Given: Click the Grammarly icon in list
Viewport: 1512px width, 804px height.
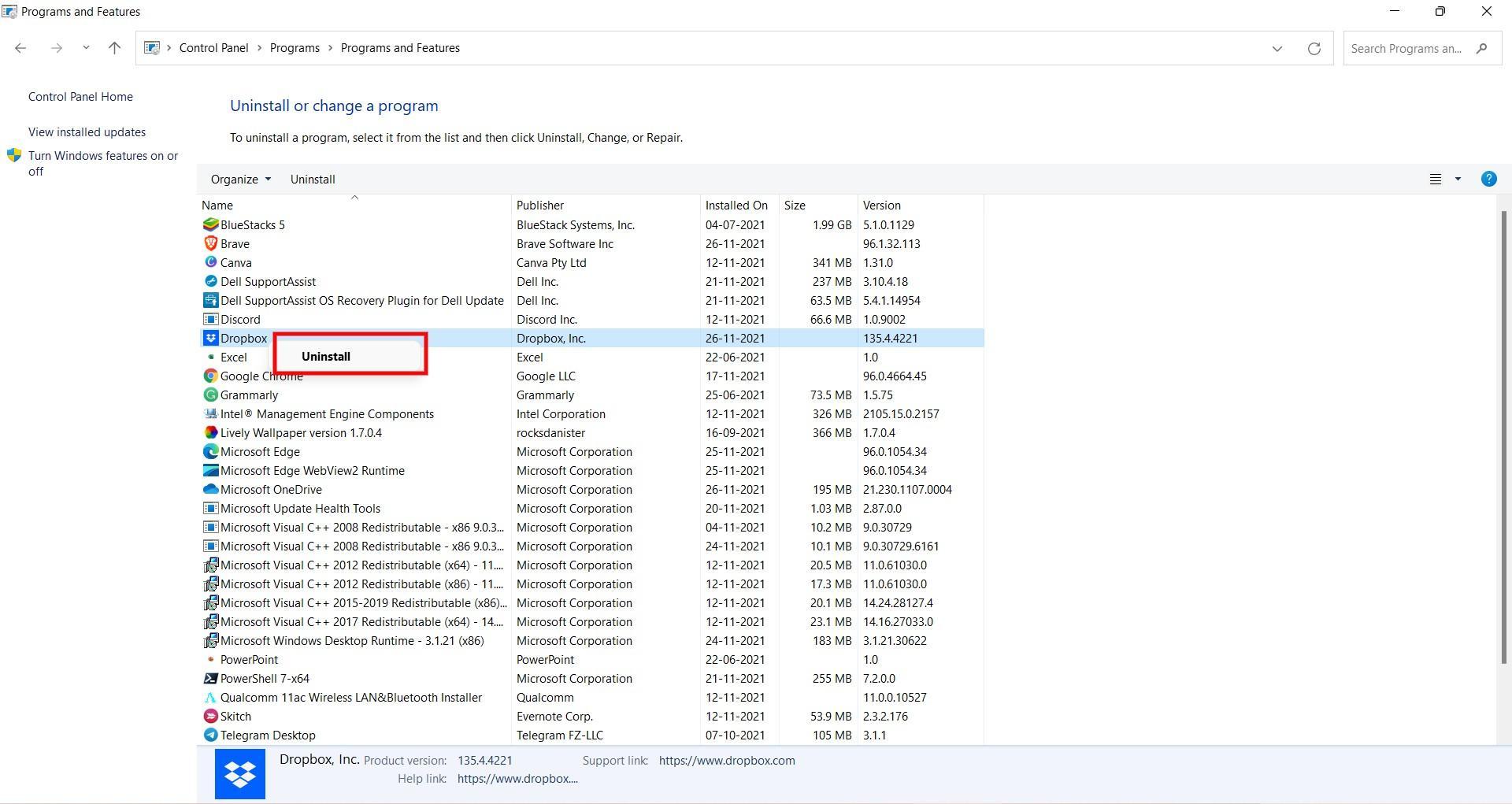Looking at the screenshot, I should 210,395.
